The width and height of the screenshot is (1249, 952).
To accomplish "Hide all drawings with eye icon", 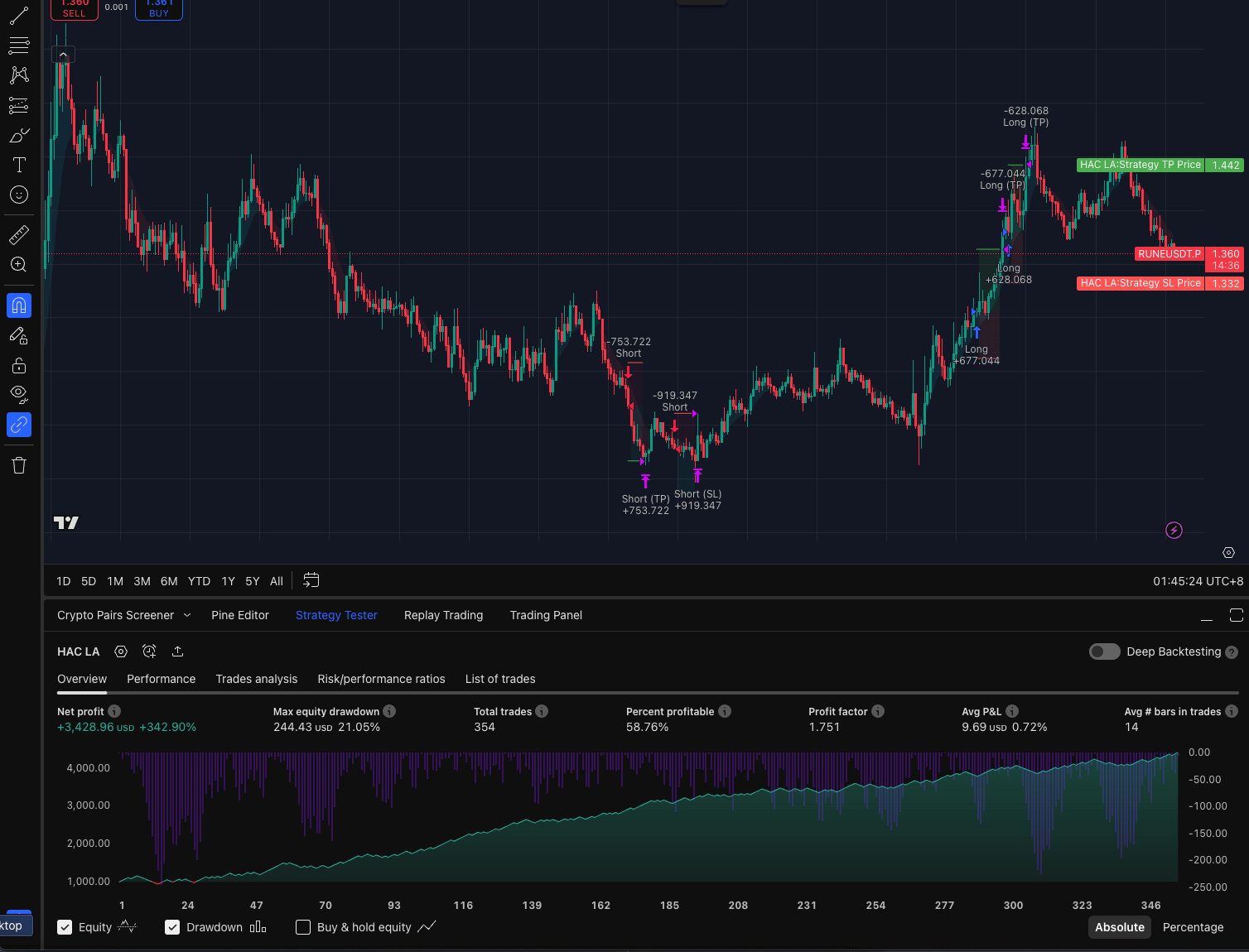I will coord(19,392).
